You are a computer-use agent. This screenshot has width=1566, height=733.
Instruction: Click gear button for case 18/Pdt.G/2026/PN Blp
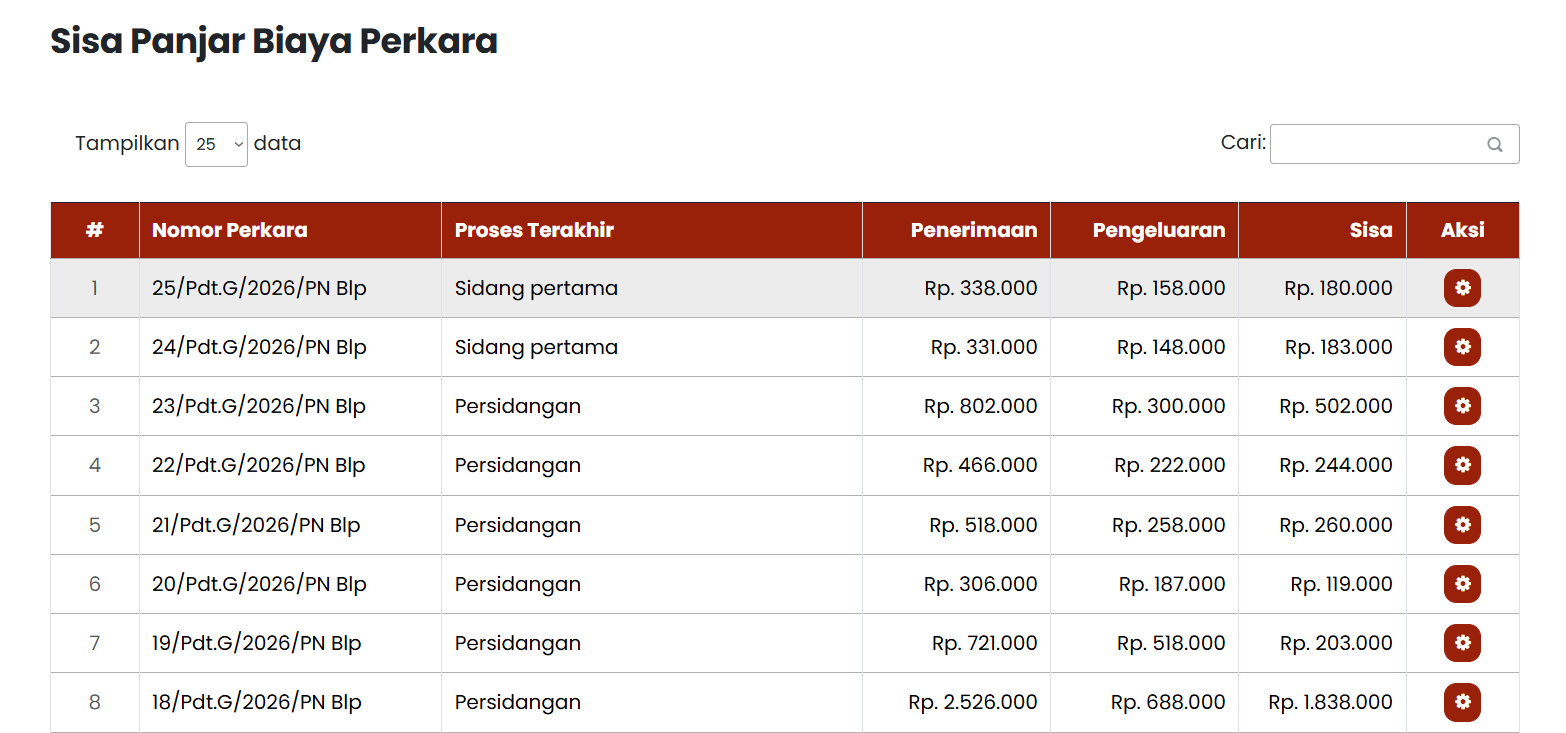(1462, 702)
